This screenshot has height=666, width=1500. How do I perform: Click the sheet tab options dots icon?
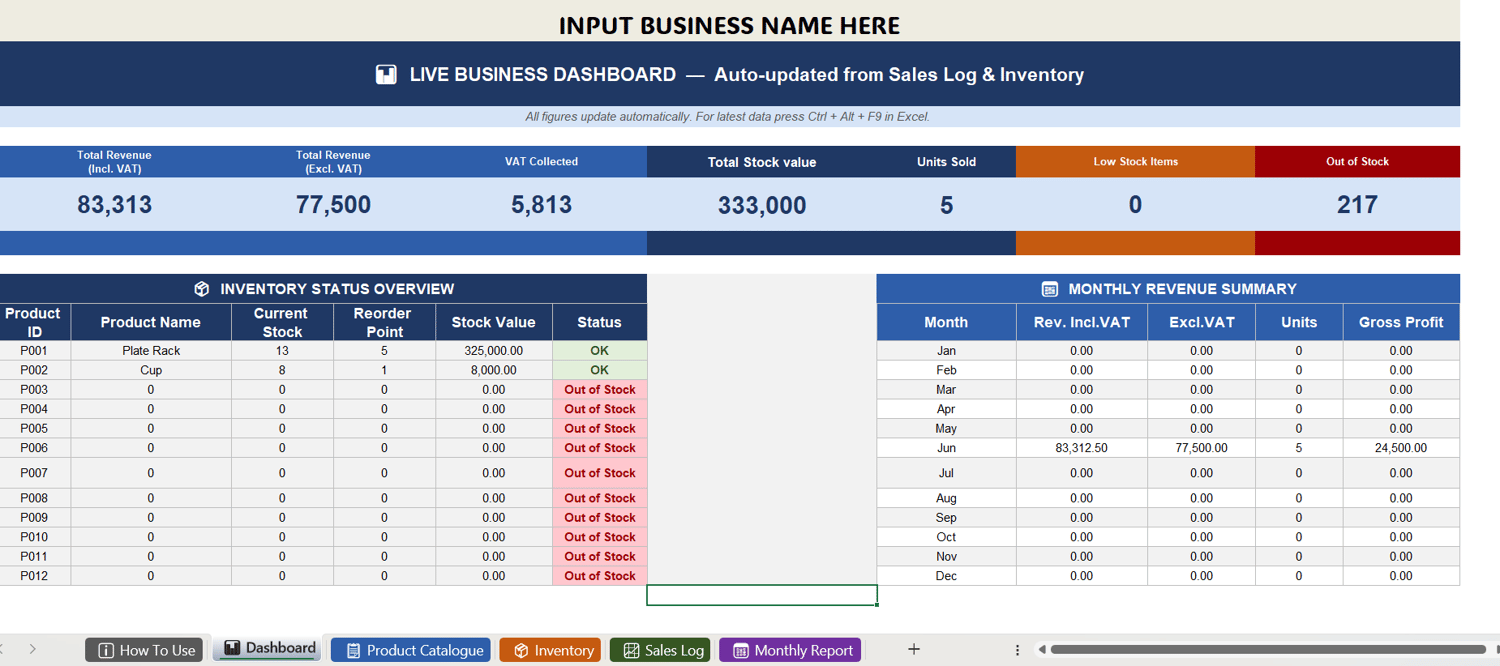coord(1017,650)
